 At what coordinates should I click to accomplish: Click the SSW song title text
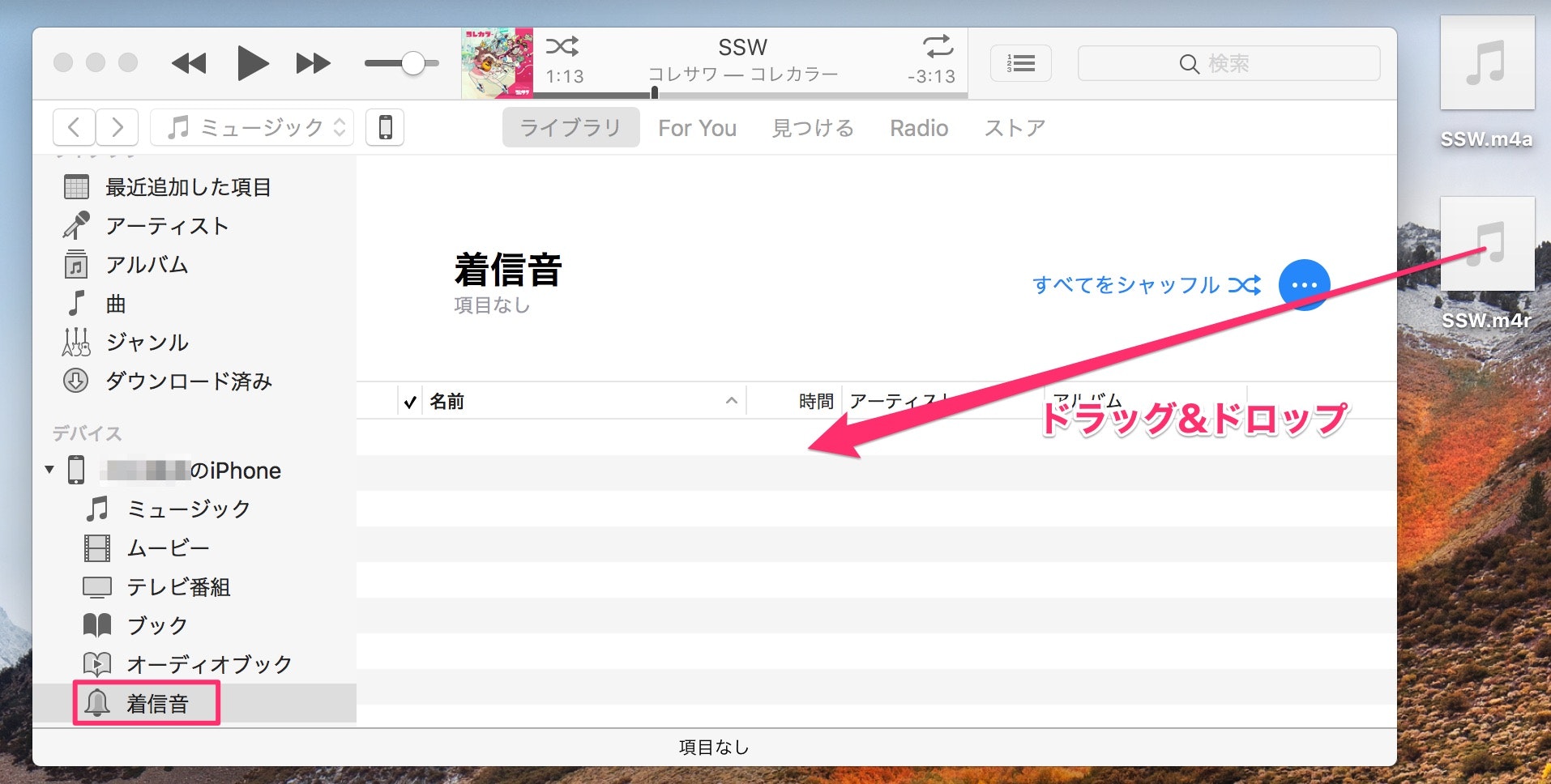tap(742, 48)
